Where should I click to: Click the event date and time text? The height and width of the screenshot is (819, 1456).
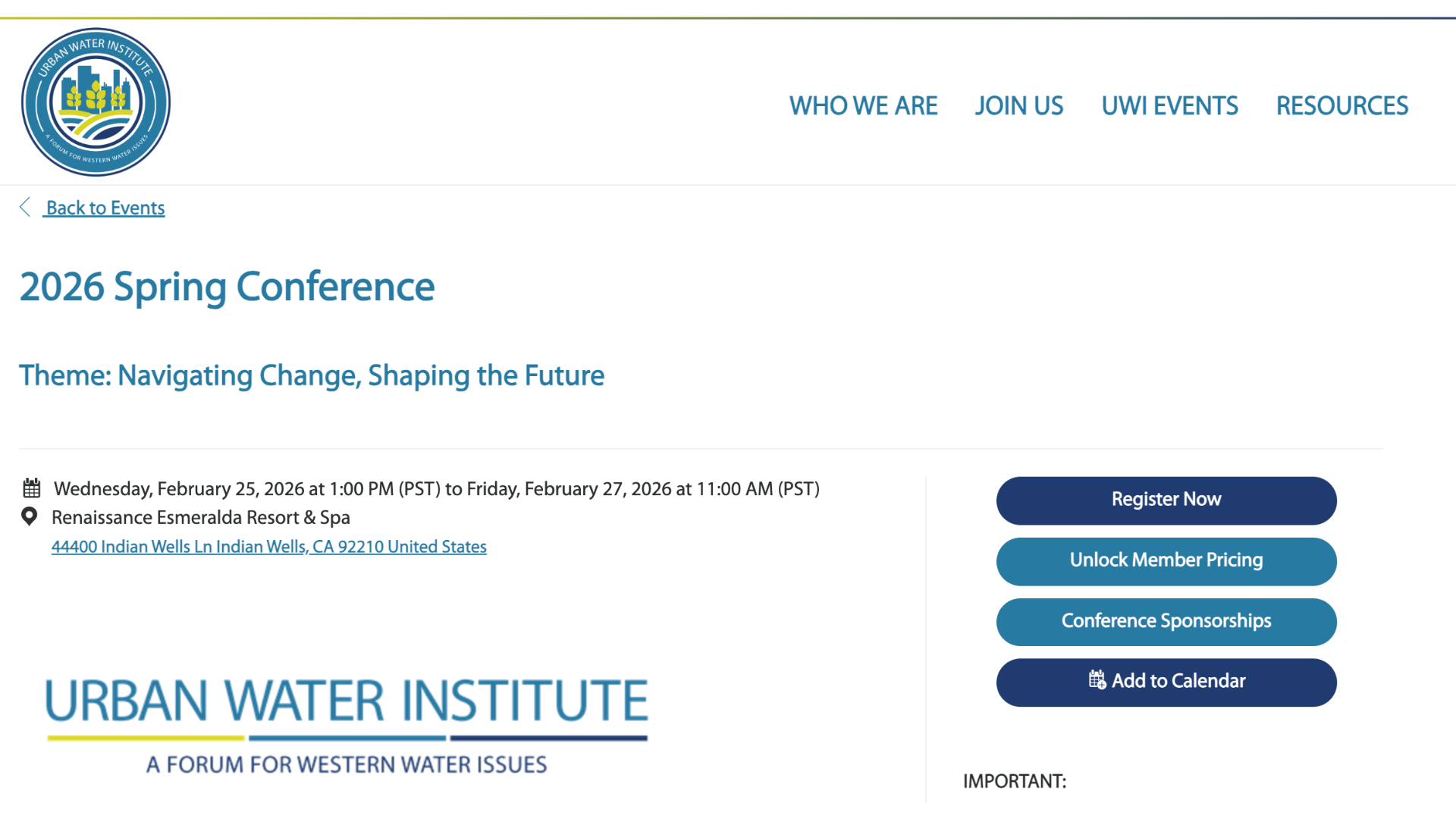[436, 489]
